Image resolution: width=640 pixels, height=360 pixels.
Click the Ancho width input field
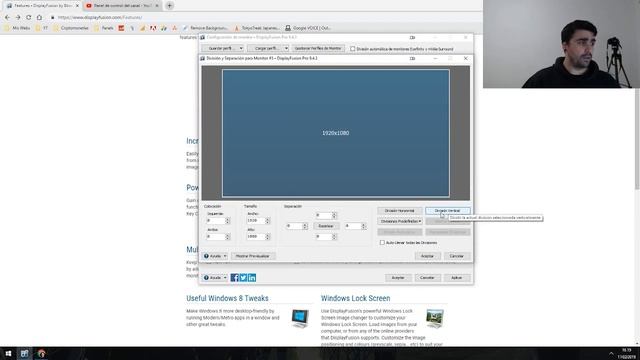pyautogui.click(x=256, y=220)
